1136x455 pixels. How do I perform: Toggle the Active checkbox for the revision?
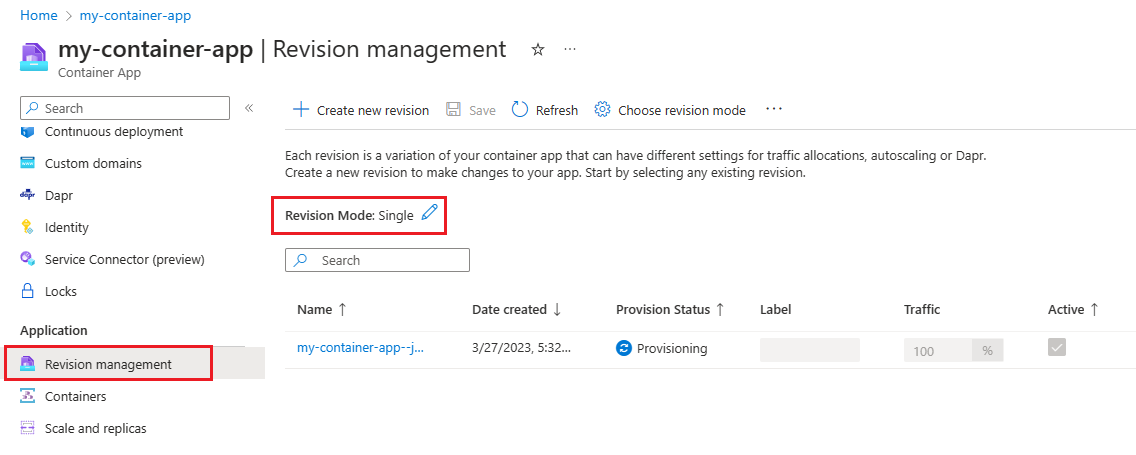tap(1057, 348)
